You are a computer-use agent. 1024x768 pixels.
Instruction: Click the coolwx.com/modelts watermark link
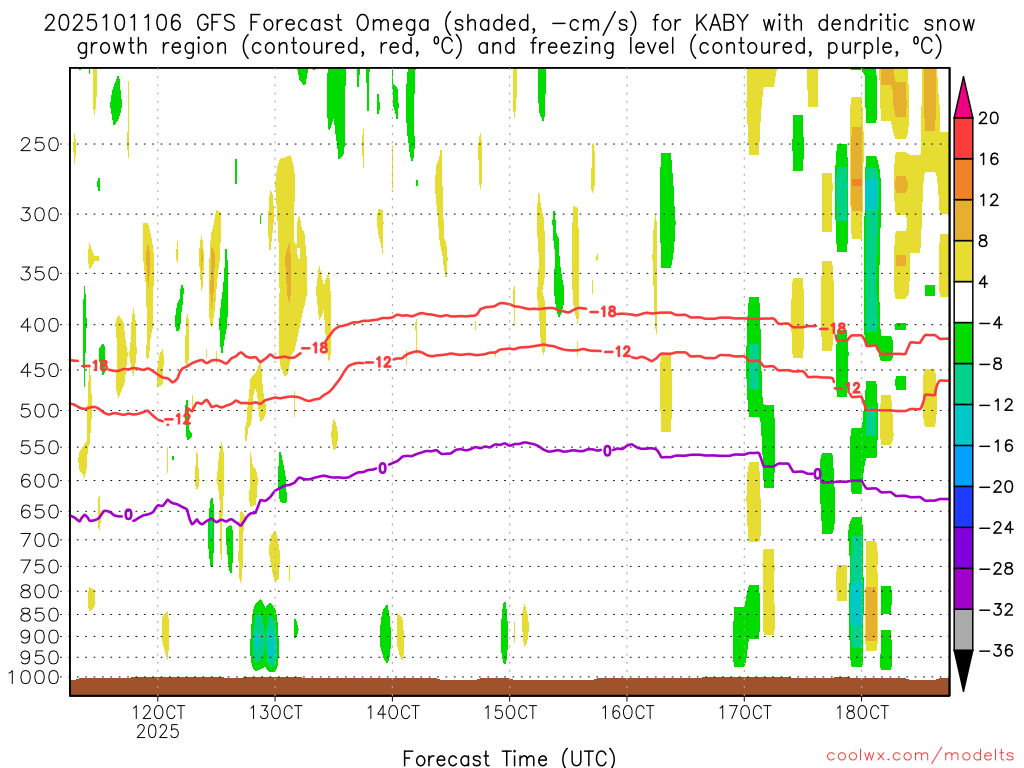click(920, 756)
